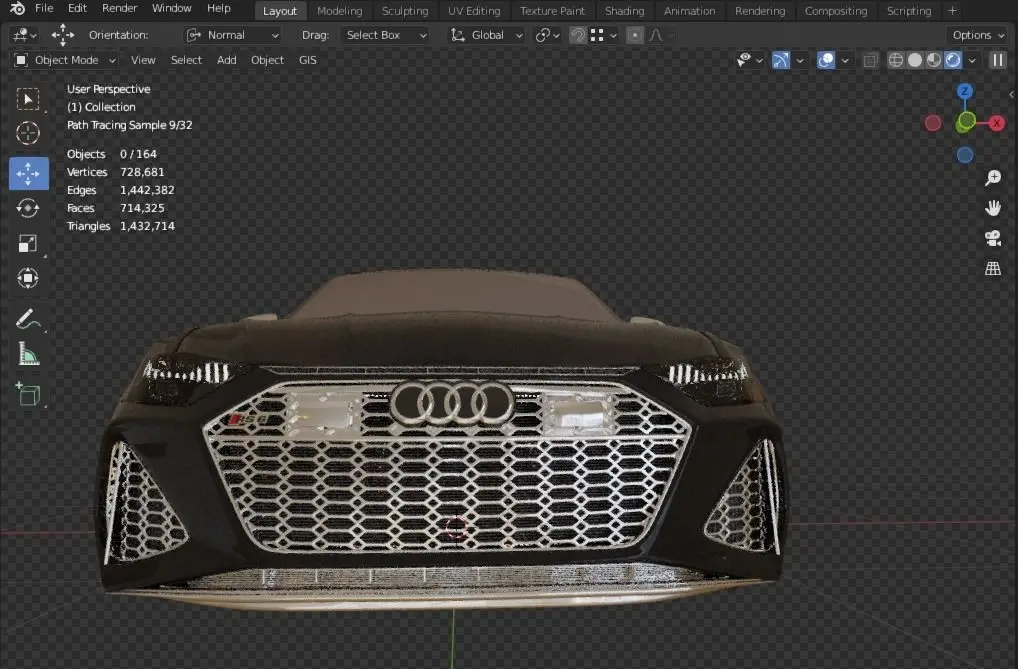Open the viewport View menu
This screenshot has height=669, width=1018.
143,60
